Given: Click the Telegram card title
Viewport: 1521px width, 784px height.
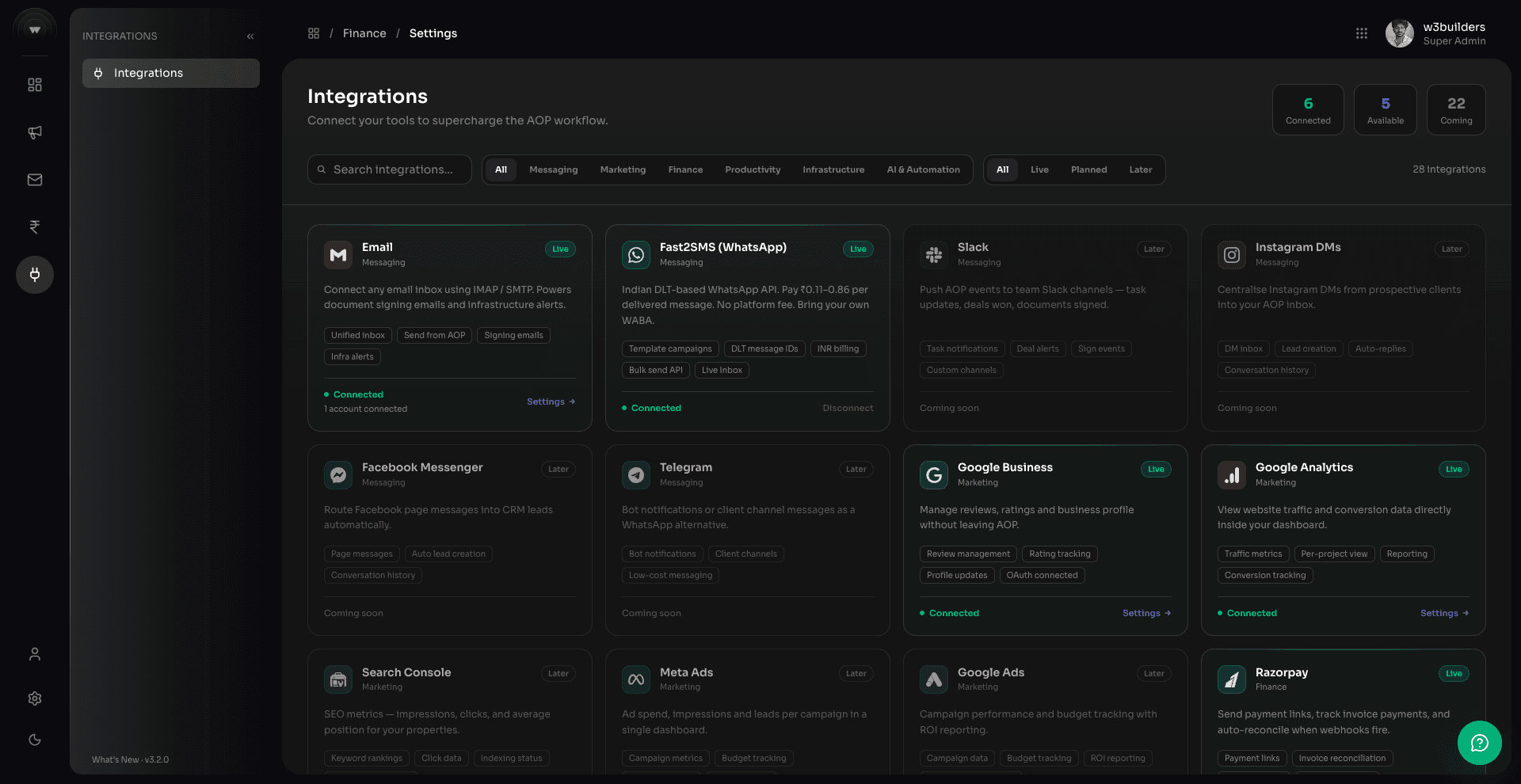Looking at the screenshot, I should click(686, 467).
